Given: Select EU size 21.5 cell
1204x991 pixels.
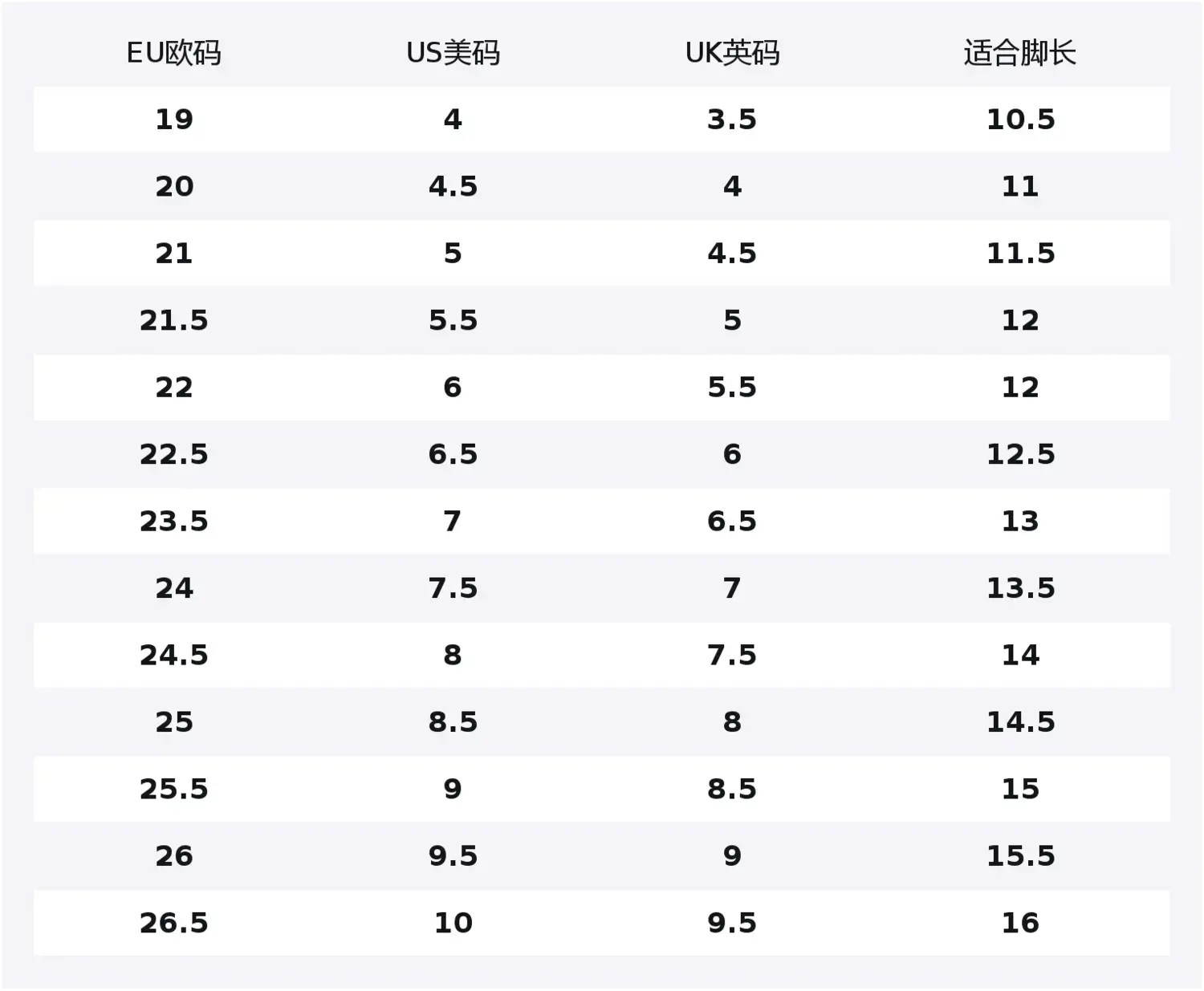Looking at the screenshot, I should [173, 320].
